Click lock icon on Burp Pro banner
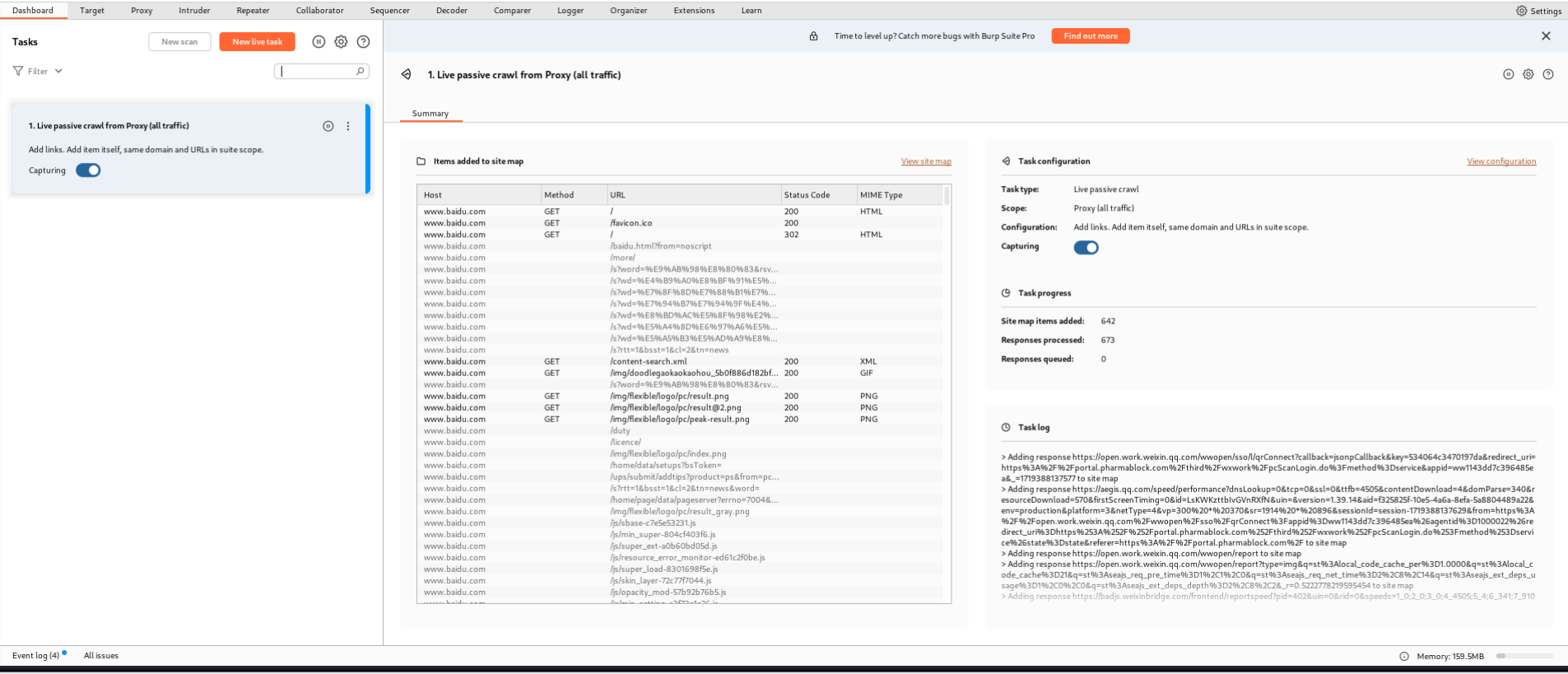Image resolution: width=1568 pixels, height=674 pixels. [813, 36]
